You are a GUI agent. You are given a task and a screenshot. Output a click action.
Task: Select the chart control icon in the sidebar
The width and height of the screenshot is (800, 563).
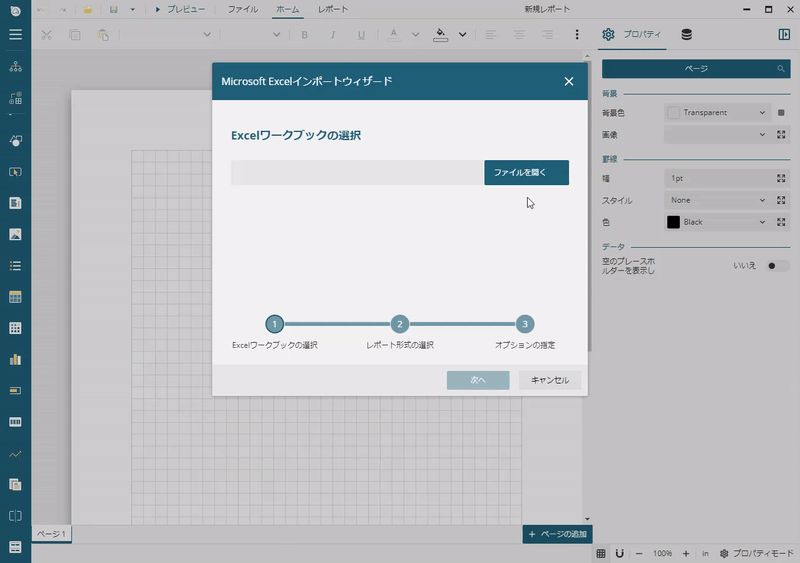pos(15,359)
